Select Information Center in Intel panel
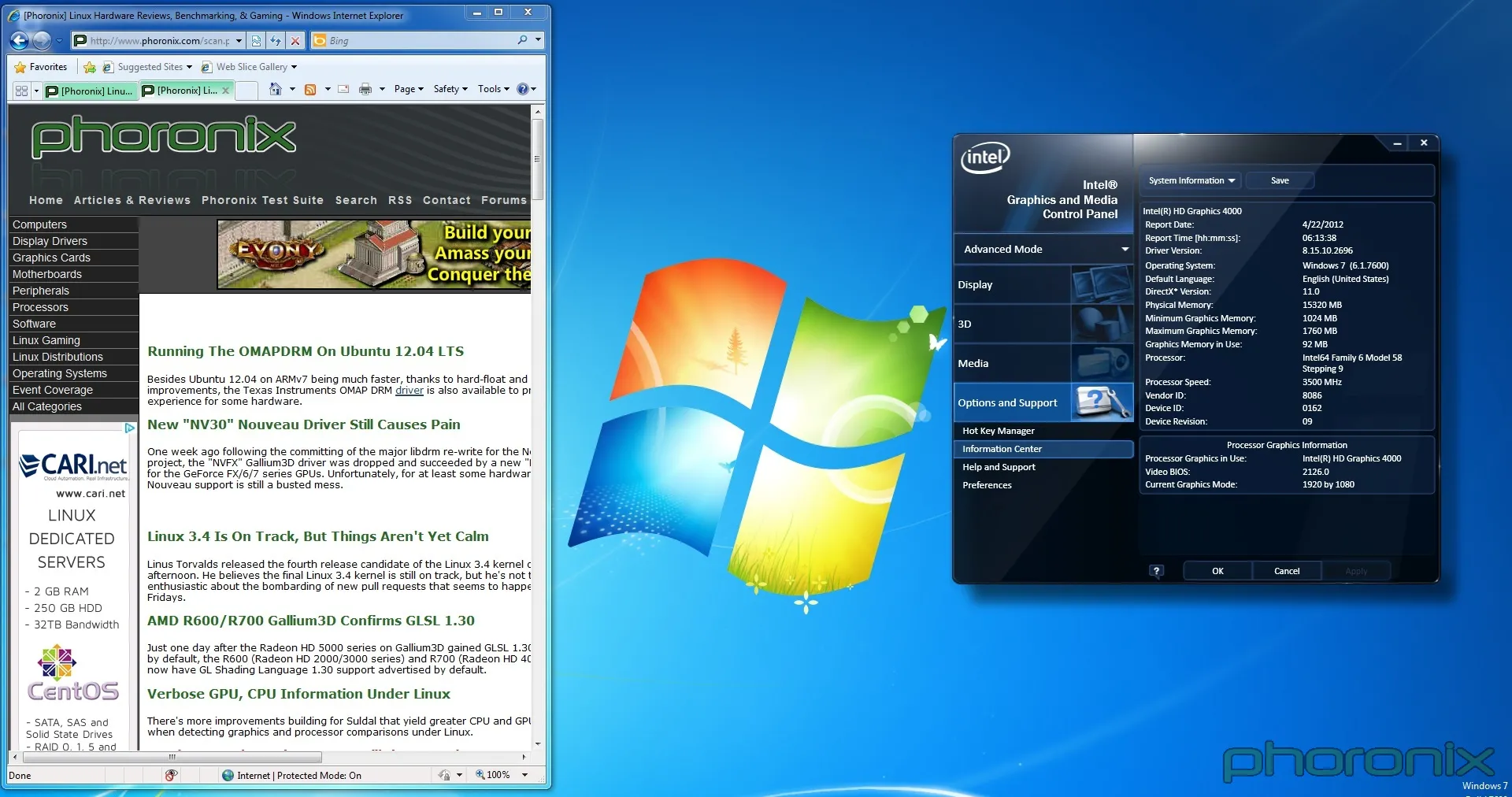 click(x=1043, y=449)
